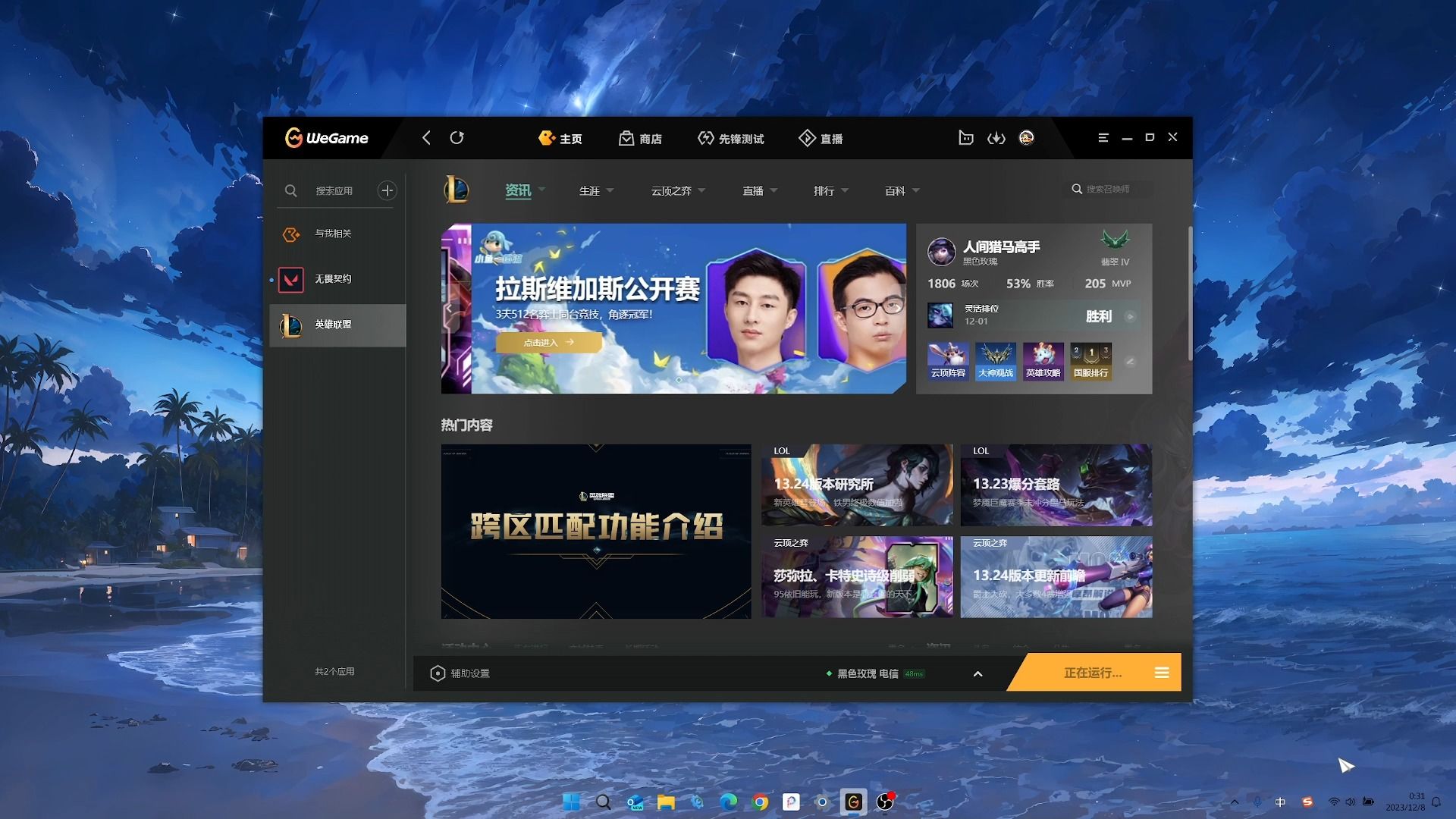Click the search magnifier in the sidebar
1456x819 pixels.
point(290,191)
